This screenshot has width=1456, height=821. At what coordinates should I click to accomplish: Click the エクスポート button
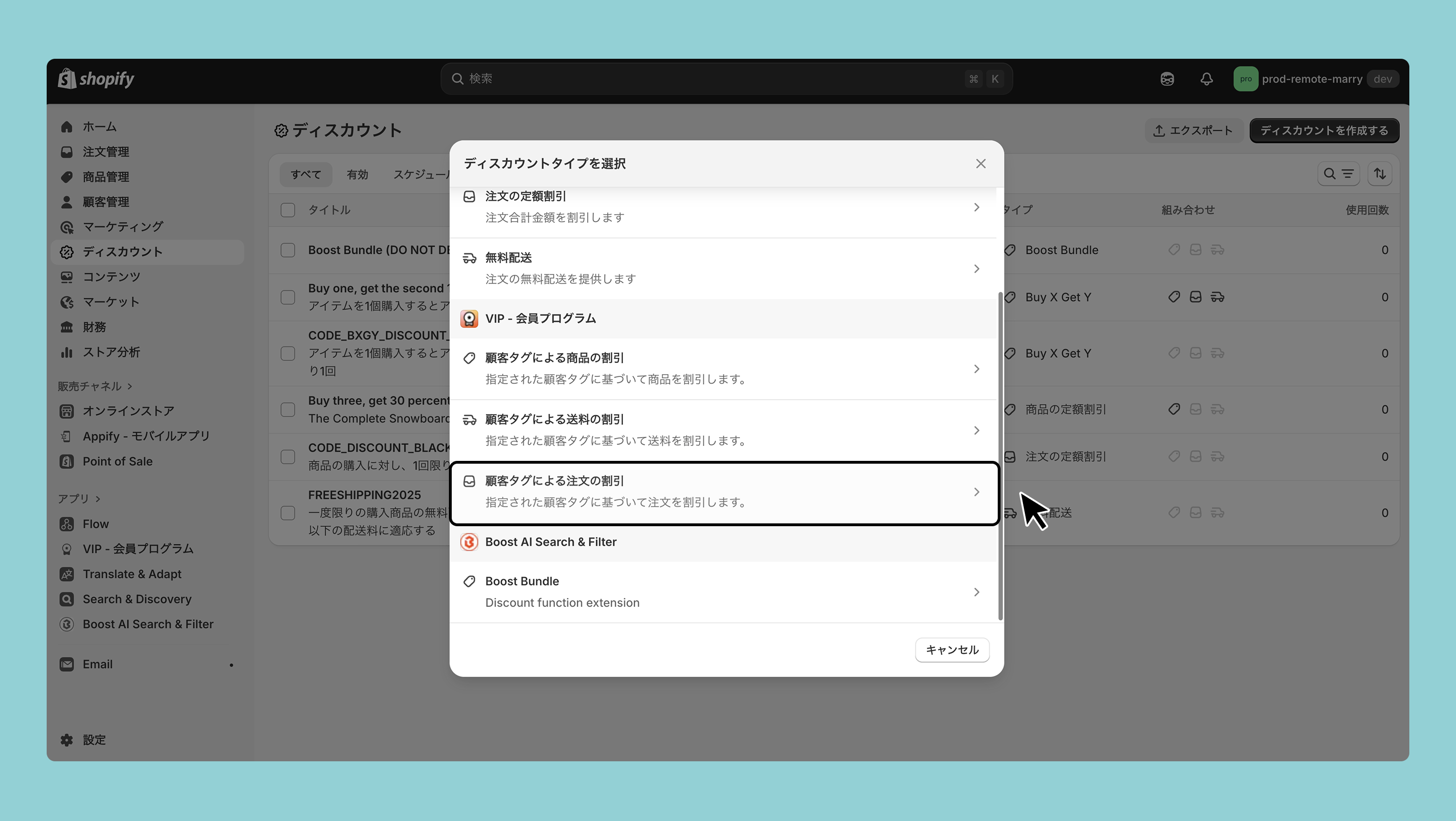1193,131
